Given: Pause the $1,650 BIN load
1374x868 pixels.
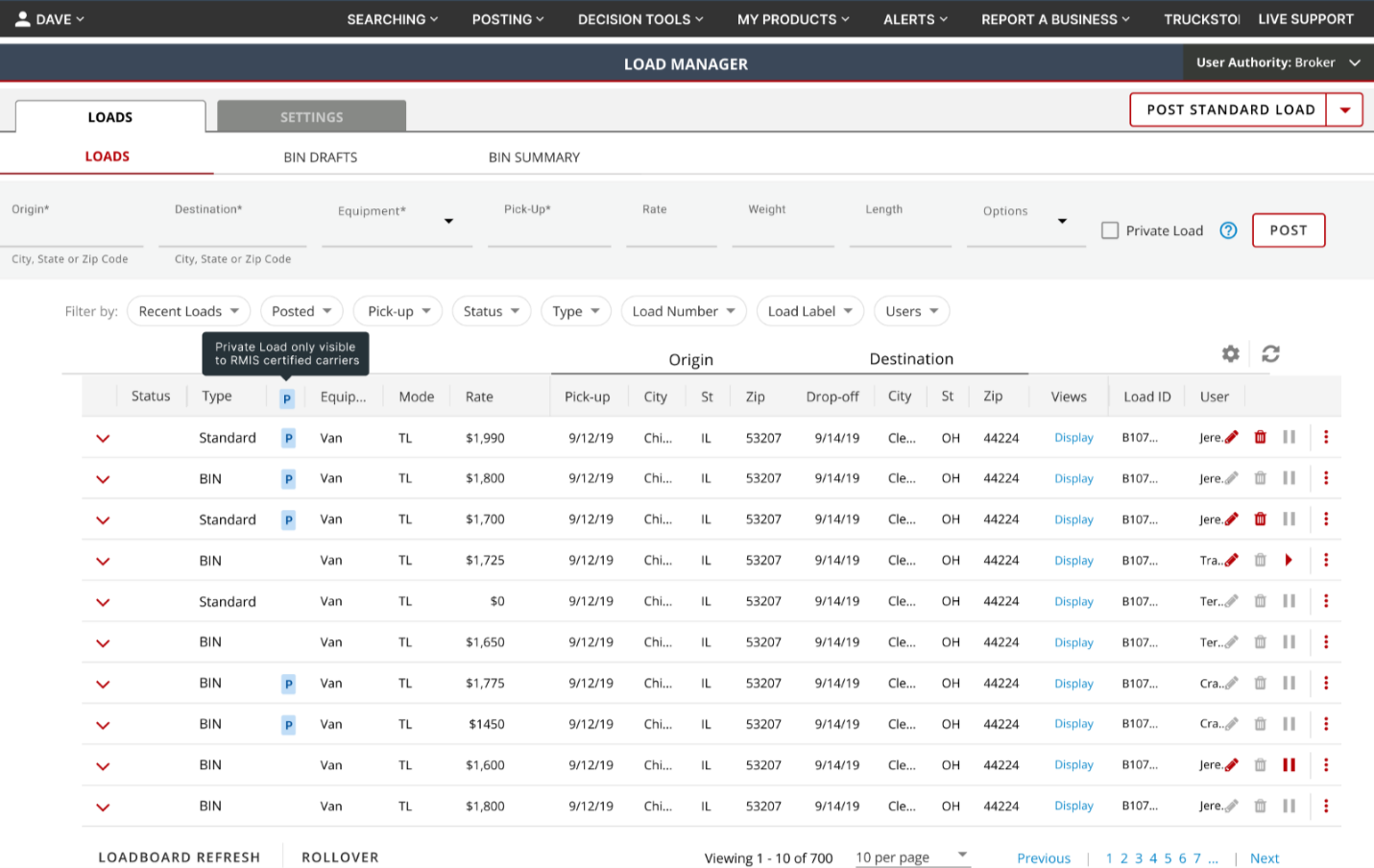Looking at the screenshot, I should tap(1290, 641).
